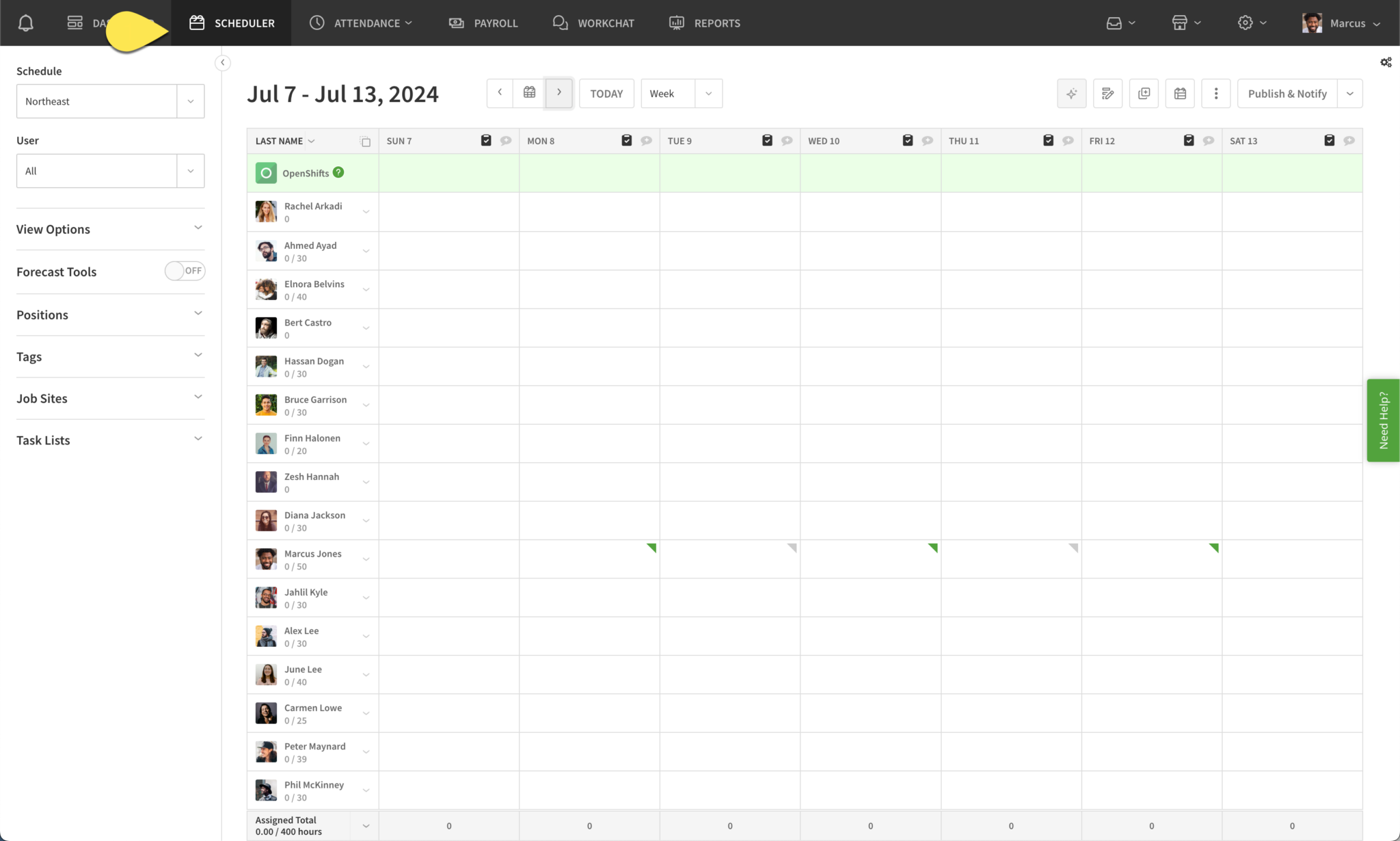The width and height of the screenshot is (1400, 841).
Task: Open the REPORTS tab
Action: click(705, 23)
